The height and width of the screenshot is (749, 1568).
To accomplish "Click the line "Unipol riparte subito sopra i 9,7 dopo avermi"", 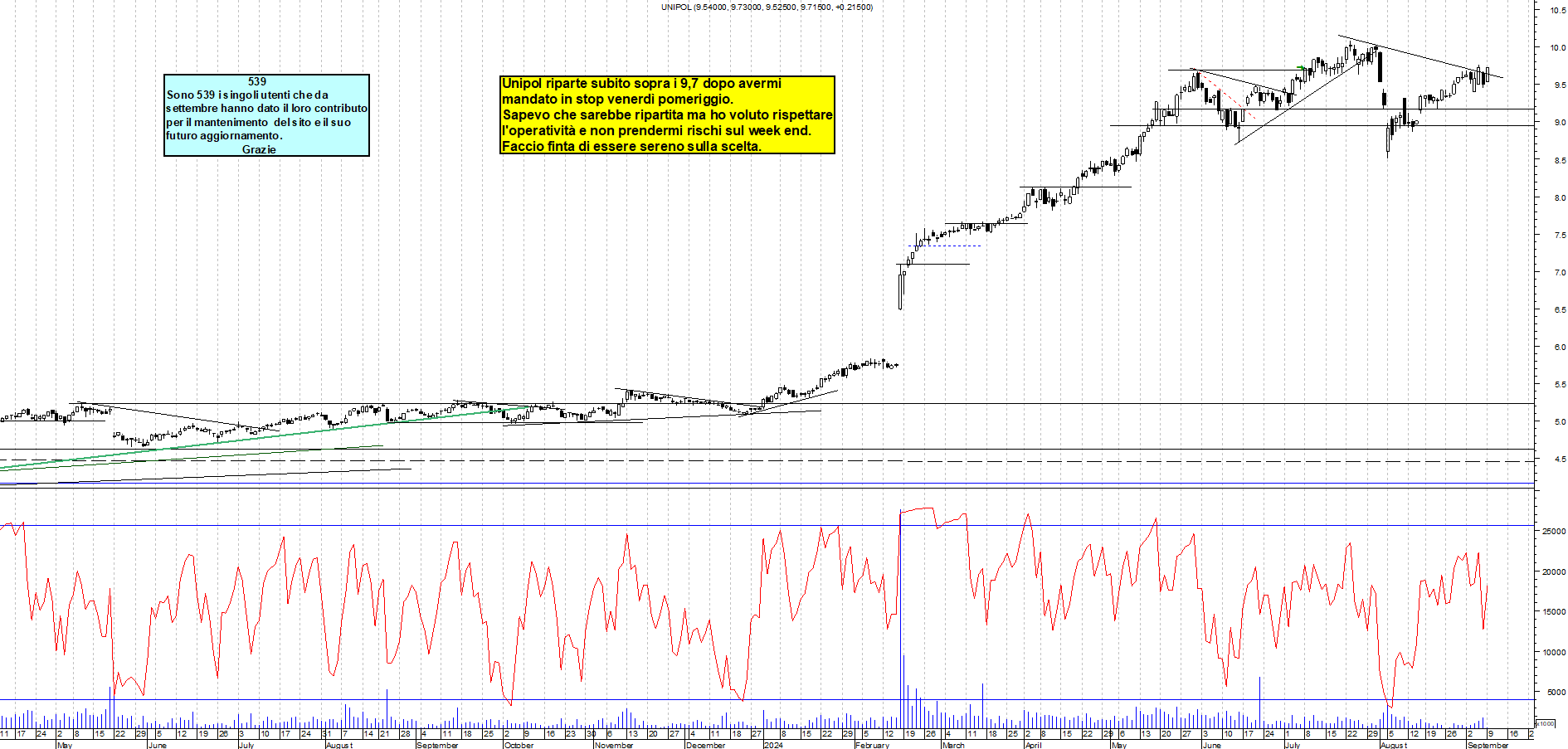I will point(641,83).
